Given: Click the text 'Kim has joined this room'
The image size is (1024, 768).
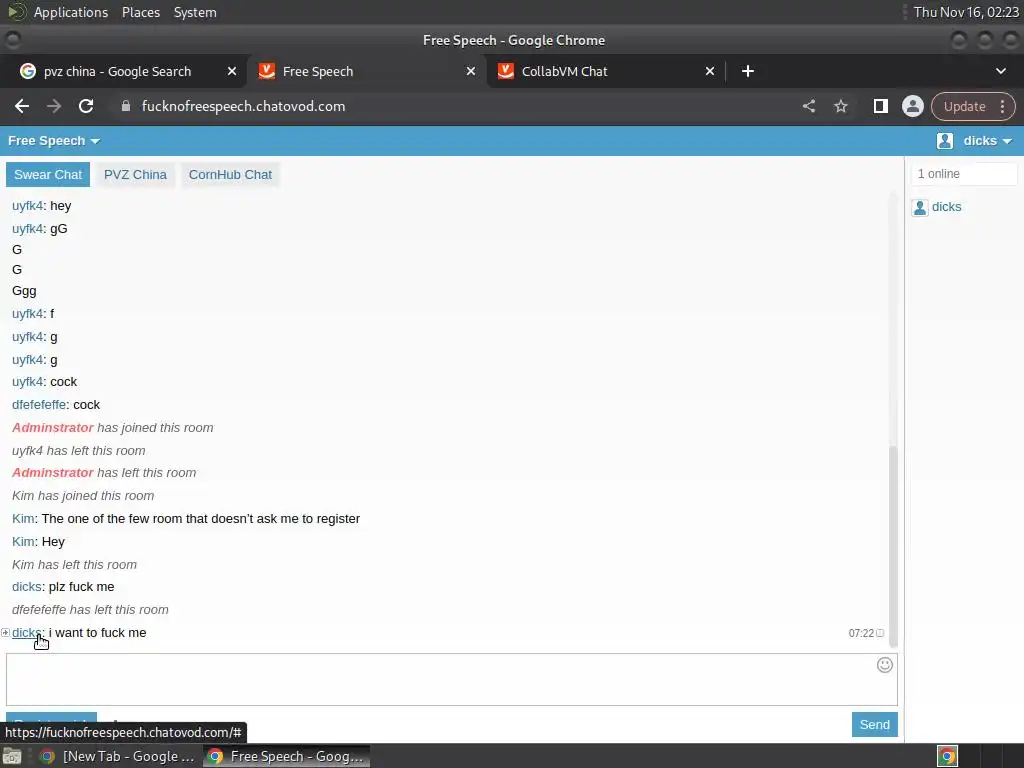Looking at the screenshot, I should click(83, 496).
